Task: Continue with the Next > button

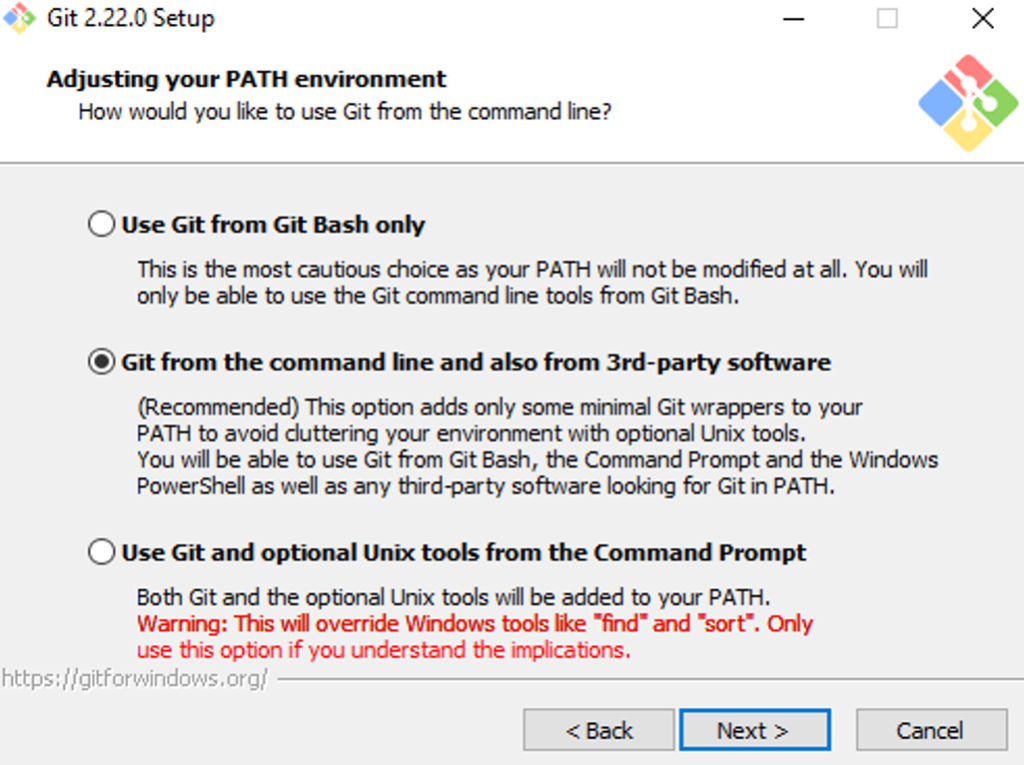Action: [x=755, y=730]
